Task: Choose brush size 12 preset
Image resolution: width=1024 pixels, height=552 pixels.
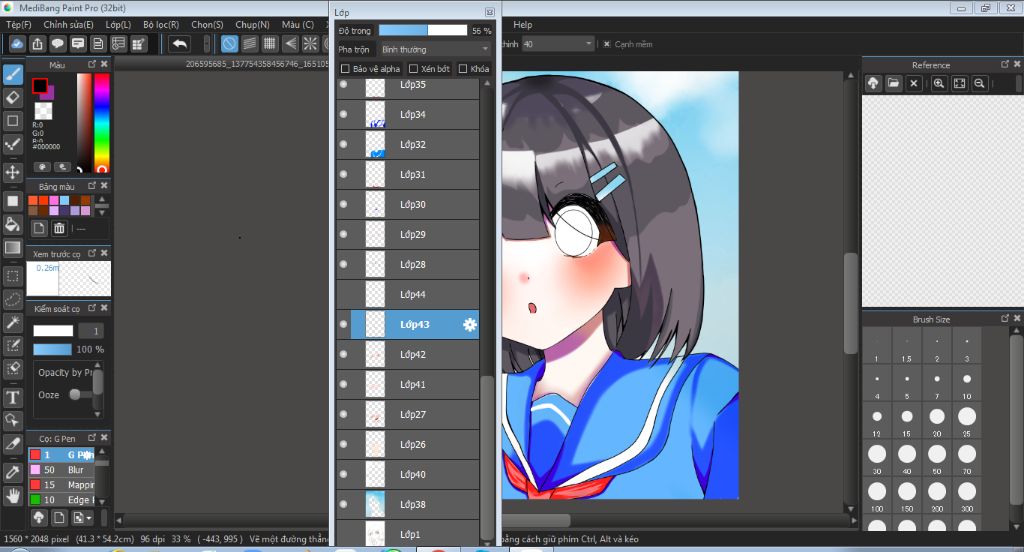Action: coord(877,417)
